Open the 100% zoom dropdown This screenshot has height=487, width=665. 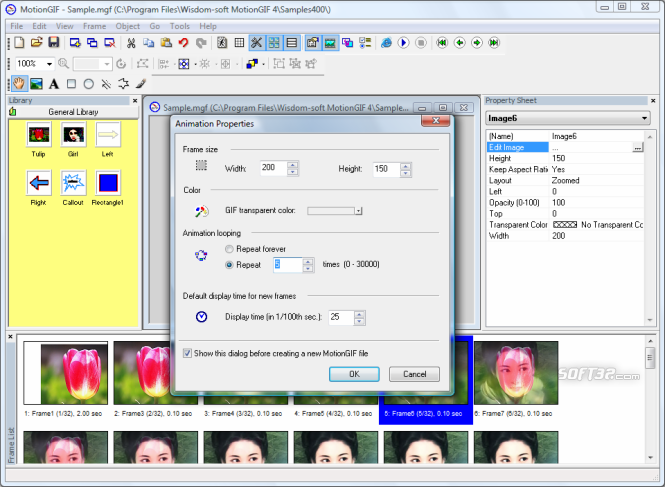point(49,64)
